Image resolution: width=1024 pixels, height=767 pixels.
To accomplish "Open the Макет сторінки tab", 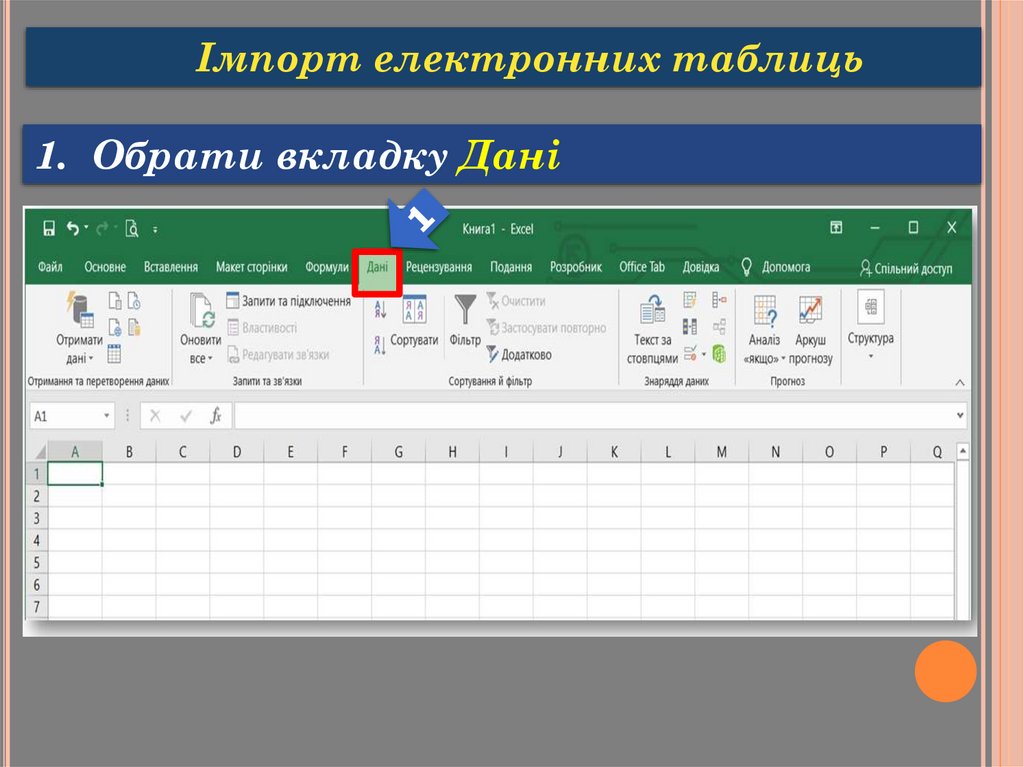I will [x=251, y=267].
